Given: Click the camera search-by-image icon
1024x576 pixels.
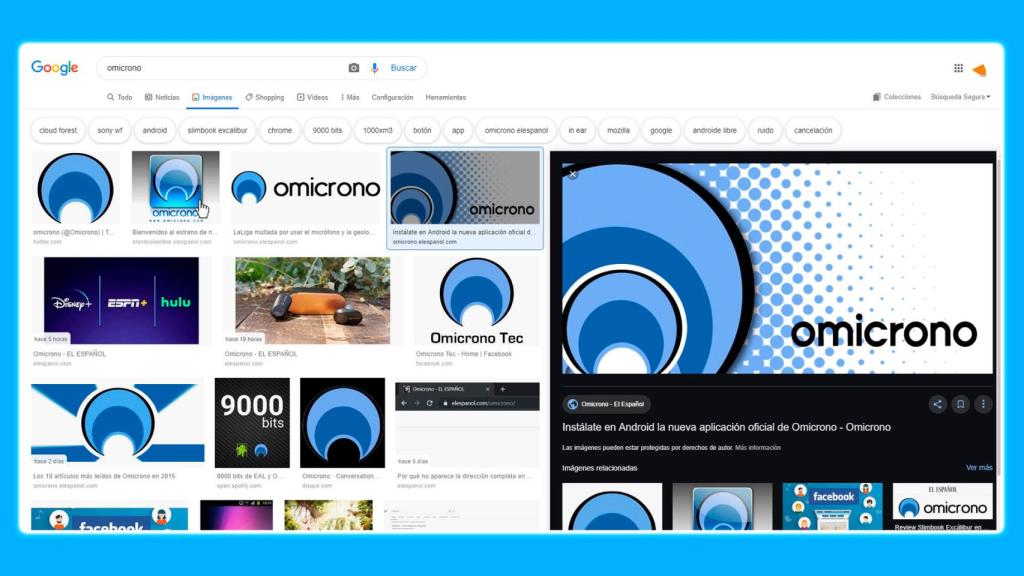Looking at the screenshot, I should [353, 68].
